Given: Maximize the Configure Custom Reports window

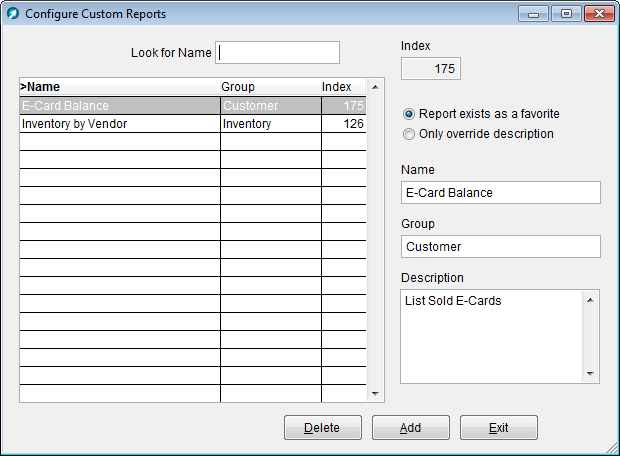Looking at the screenshot, I should [x=566, y=14].
